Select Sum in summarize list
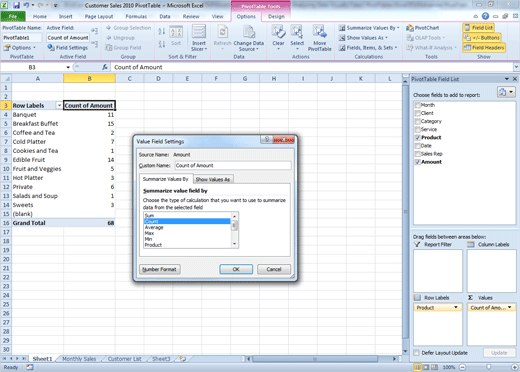520x372 pixels. pyautogui.click(x=187, y=216)
